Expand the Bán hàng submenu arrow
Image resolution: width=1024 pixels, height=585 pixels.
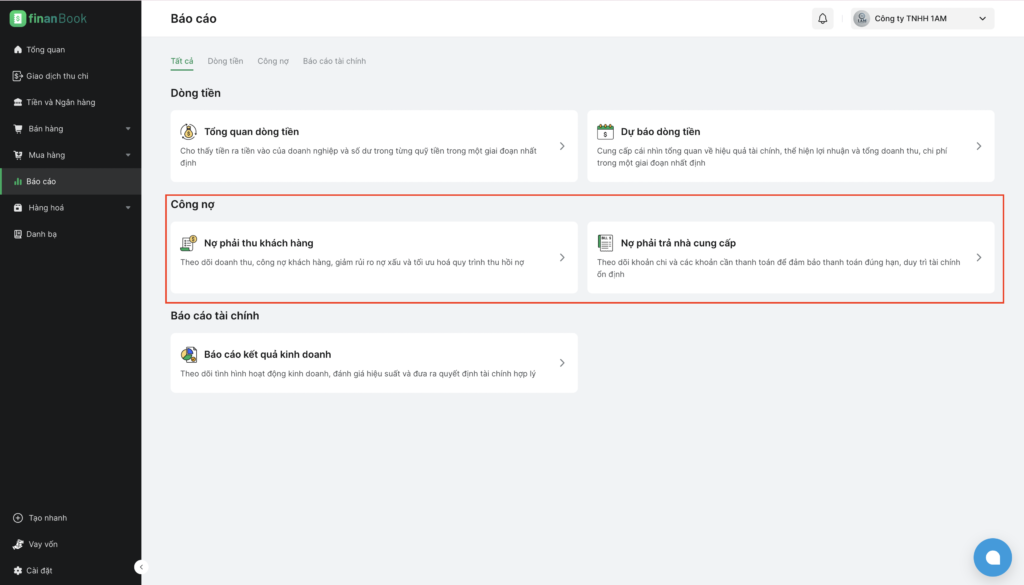coord(128,129)
